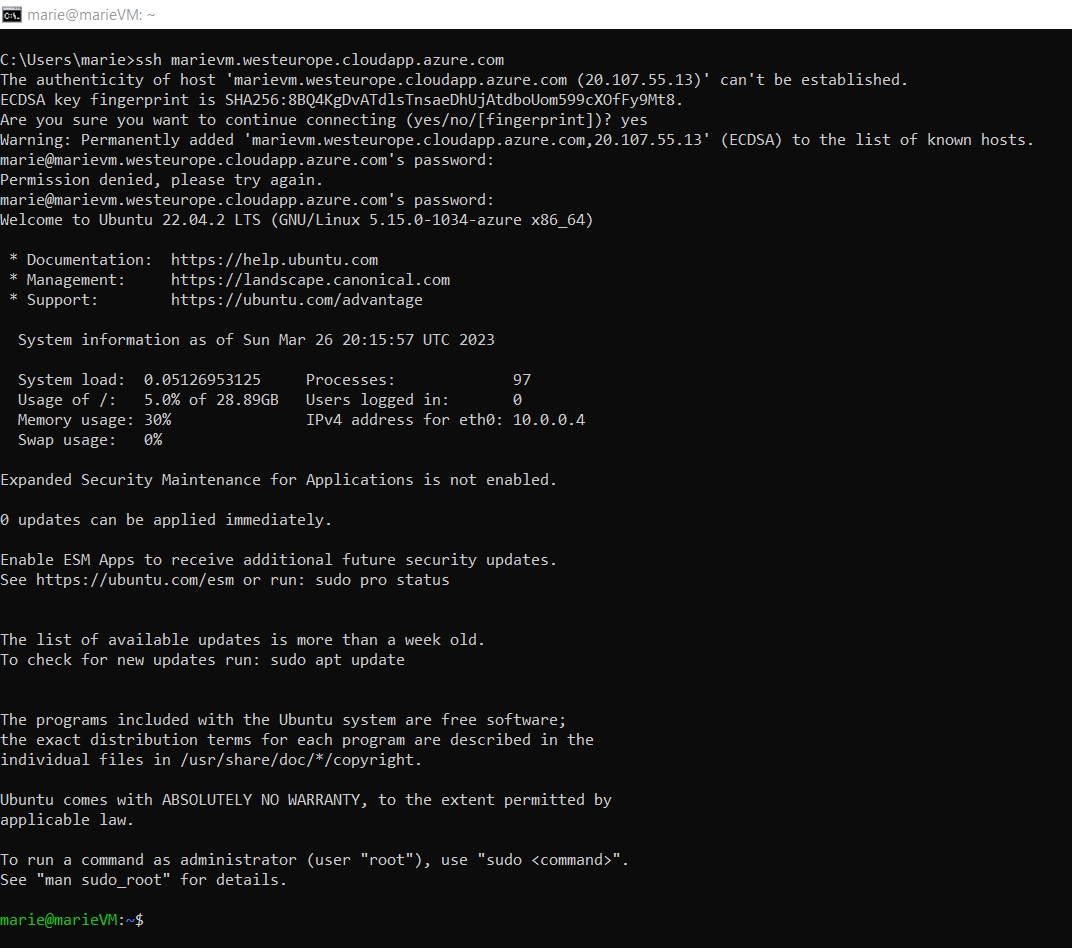Open the https://ubuntu.com/advantage support URL
The height and width of the screenshot is (948, 1072).
coord(297,300)
